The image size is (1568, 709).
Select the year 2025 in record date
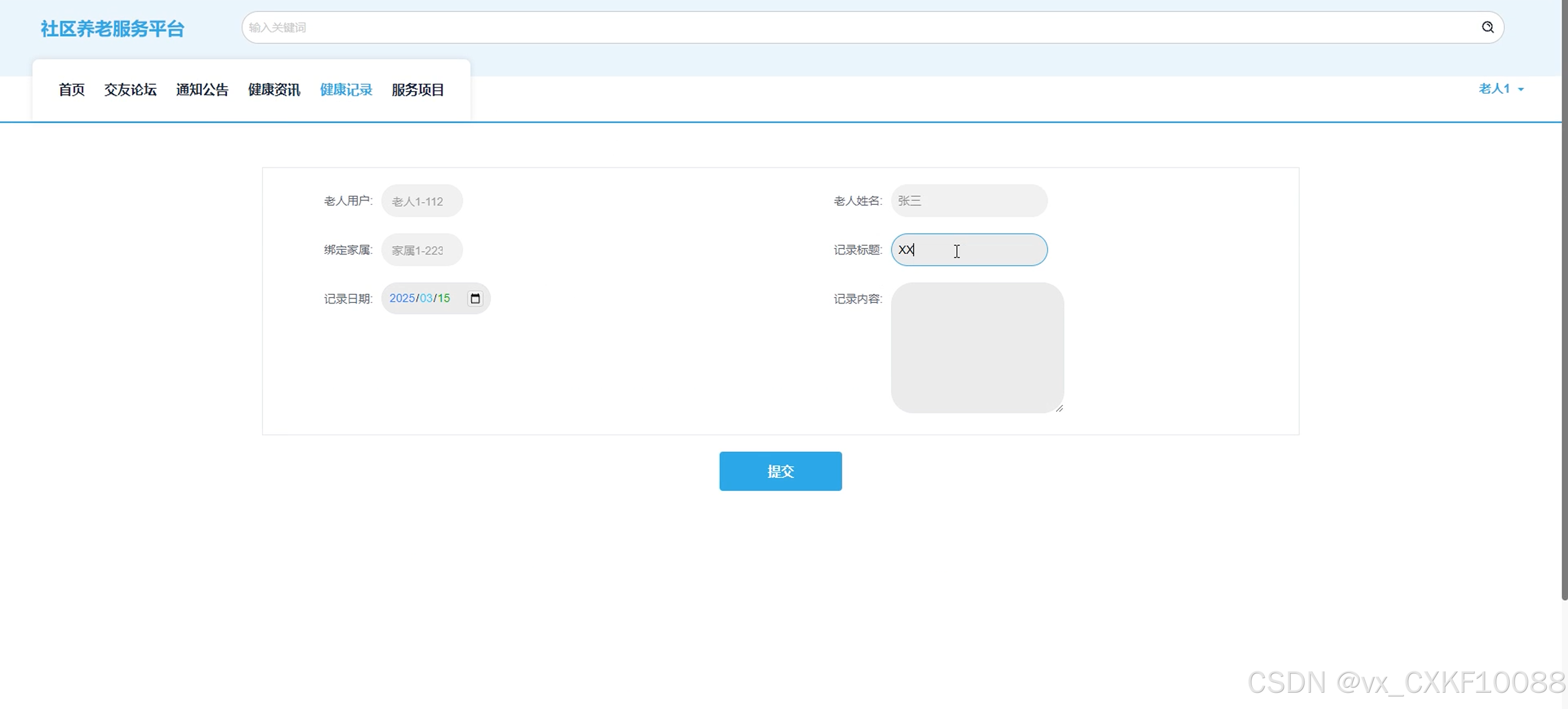pos(402,299)
